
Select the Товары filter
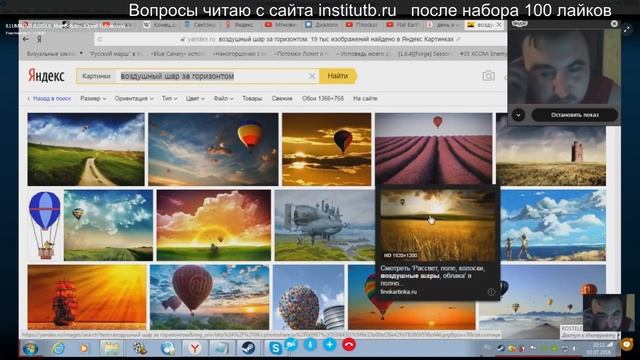pyautogui.click(x=252, y=98)
